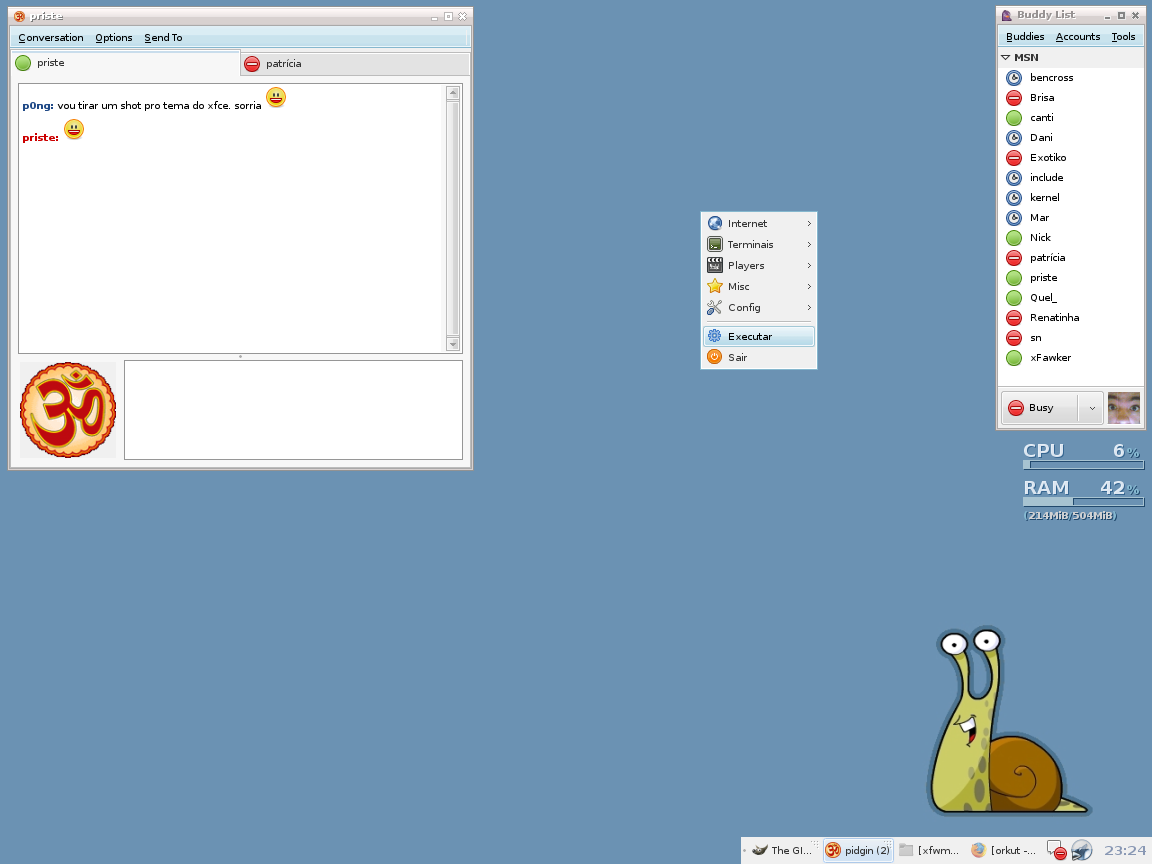Image resolution: width=1152 pixels, height=864 pixels.
Task: Select buddy Dani
Action: [1070, 137]
